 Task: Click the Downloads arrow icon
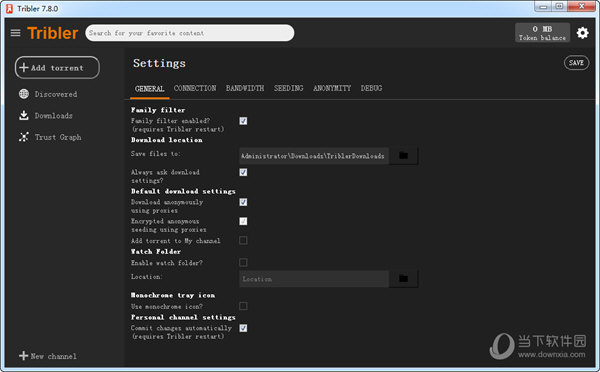point(24,115)
